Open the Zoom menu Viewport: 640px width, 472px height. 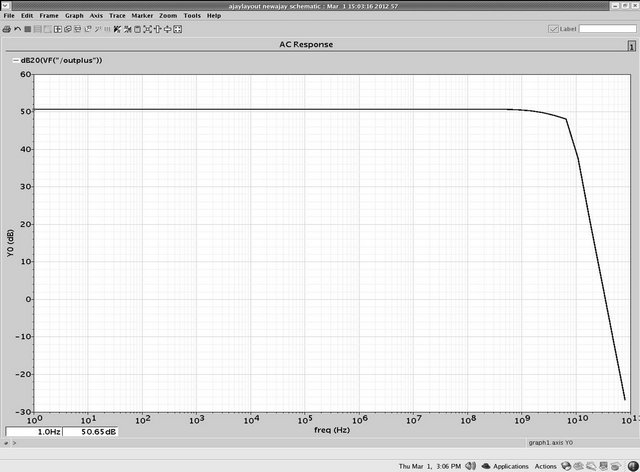tap(168, 16)
